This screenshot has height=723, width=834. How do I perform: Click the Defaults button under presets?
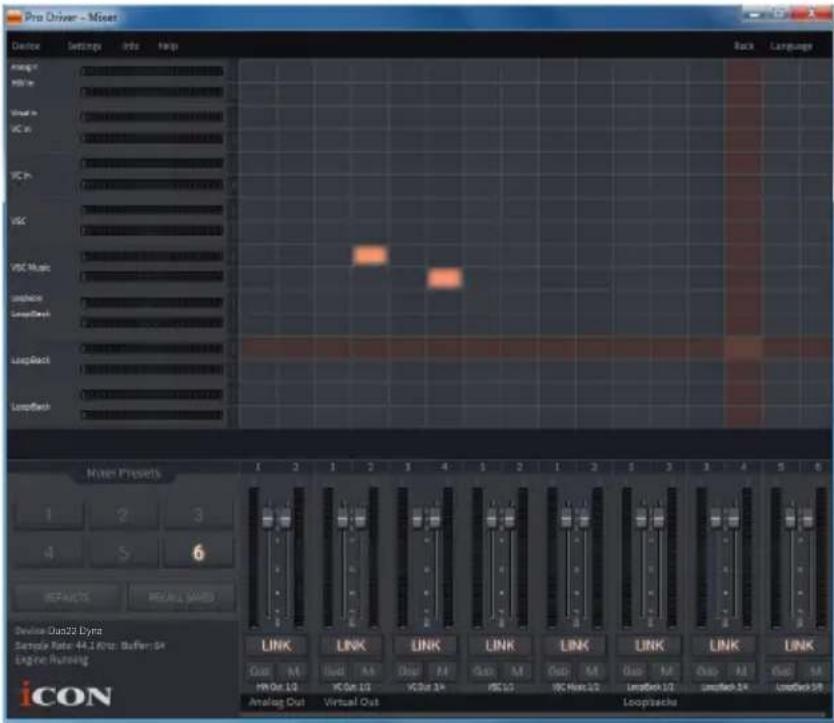[67, 597]
